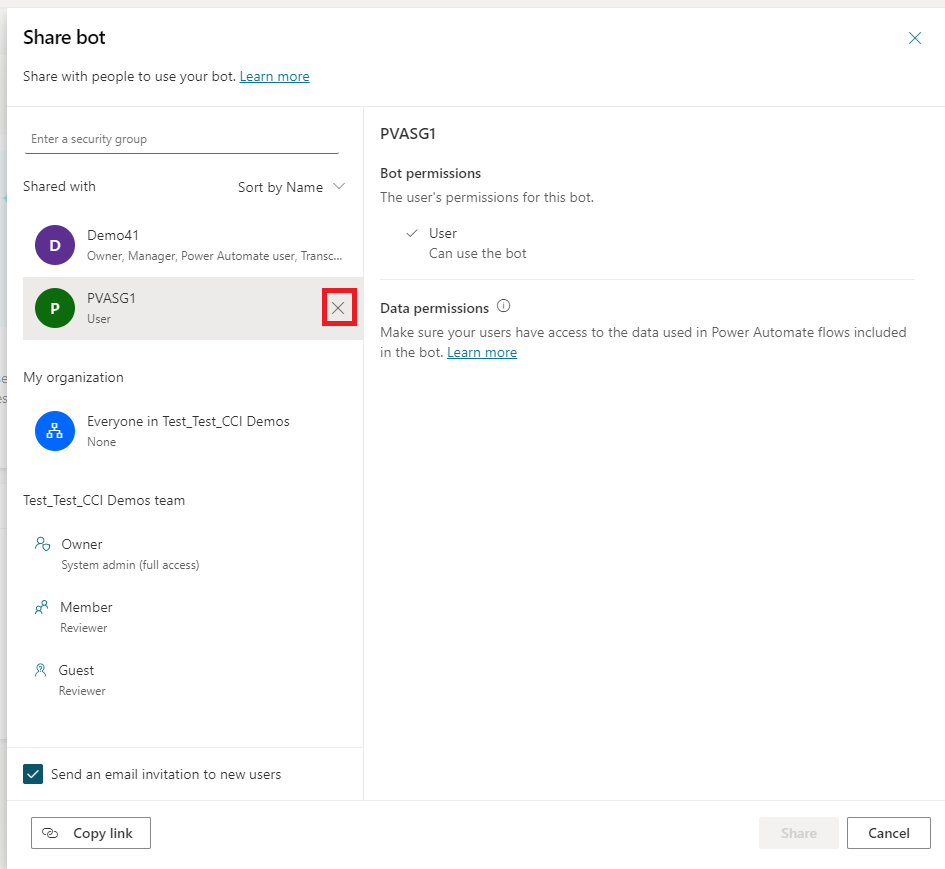Click the PVASG1 green avatar

tap(55, 309)
